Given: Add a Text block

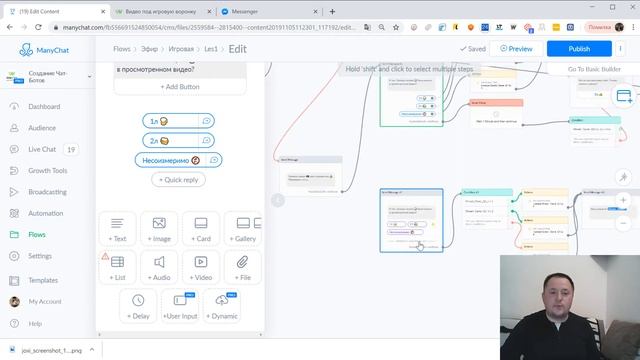Looking at the screenshot, I should point(118,229).
